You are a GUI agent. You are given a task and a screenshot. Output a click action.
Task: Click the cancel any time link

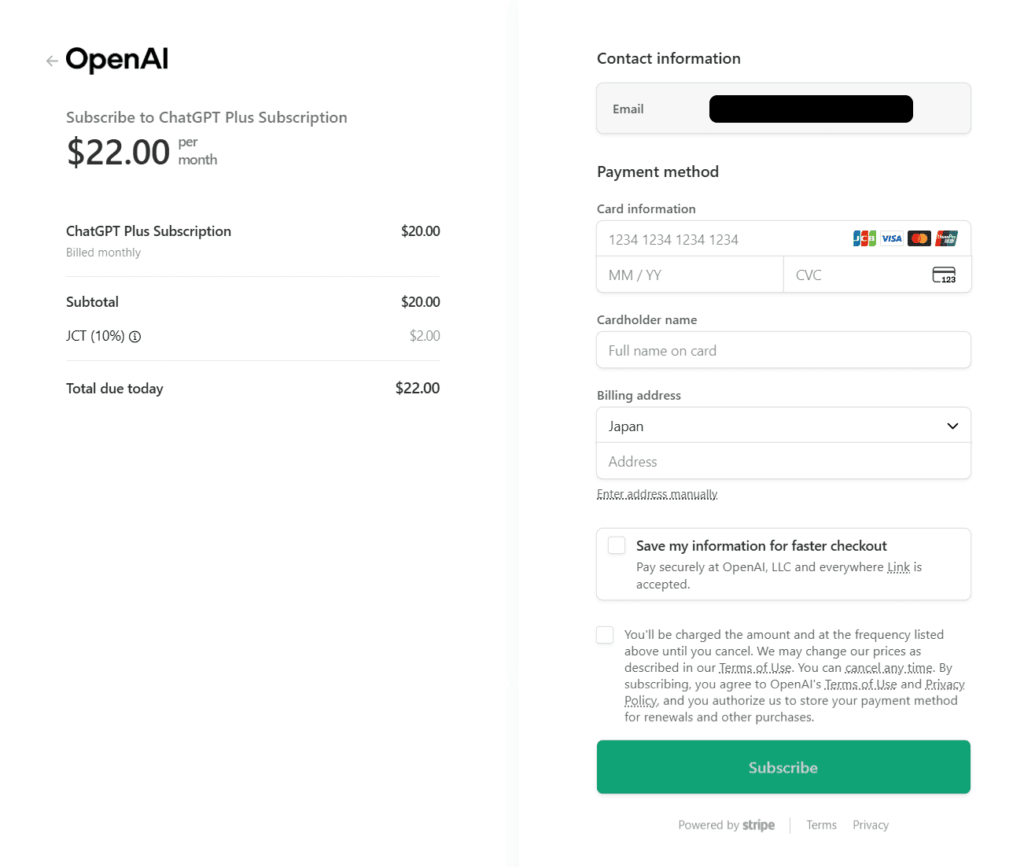click(888, 667)
